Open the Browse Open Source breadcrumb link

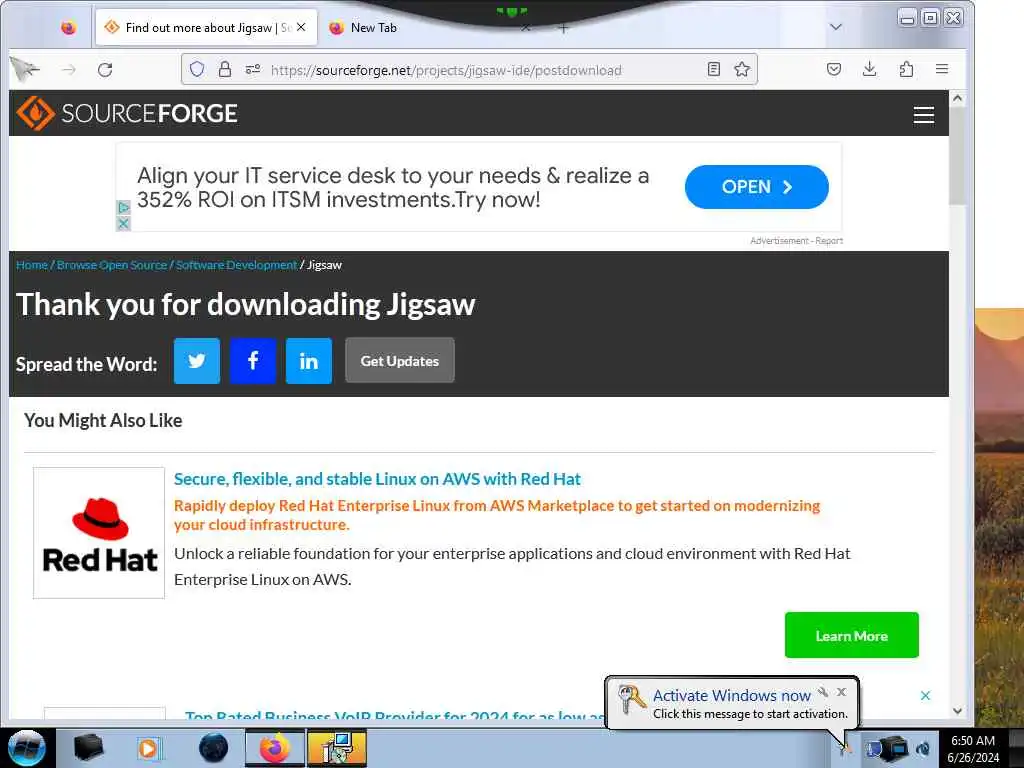pyautogui.click(x=112, y=265)
